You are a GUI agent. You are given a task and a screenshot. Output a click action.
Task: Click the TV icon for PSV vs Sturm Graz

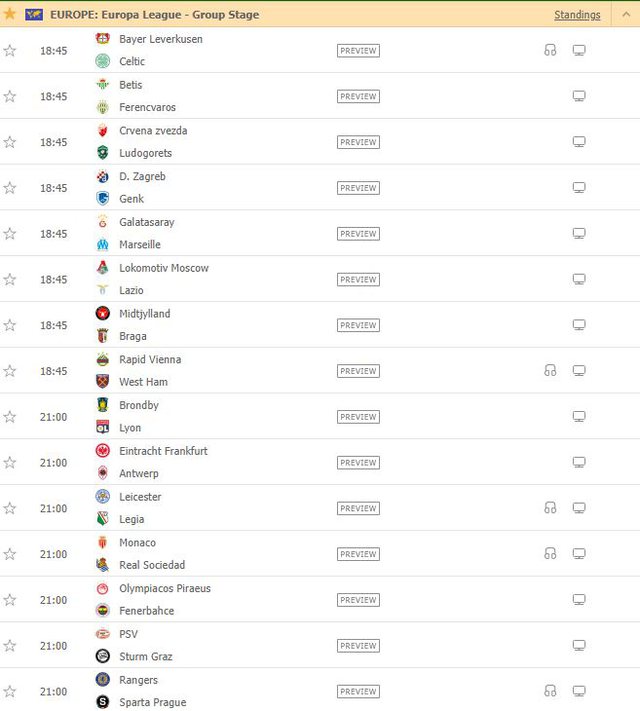coord(578,646)
